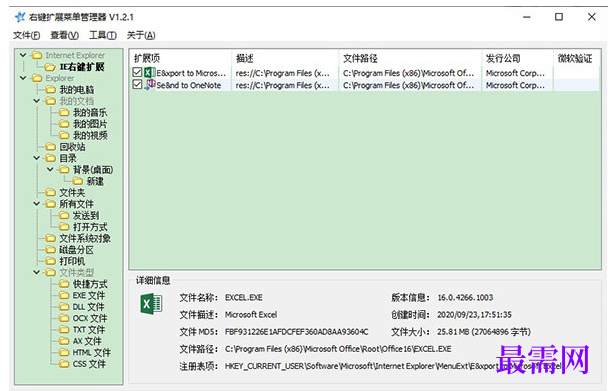Open the 关于(A) menu
608x391 pixels.
tap(141, 35)
